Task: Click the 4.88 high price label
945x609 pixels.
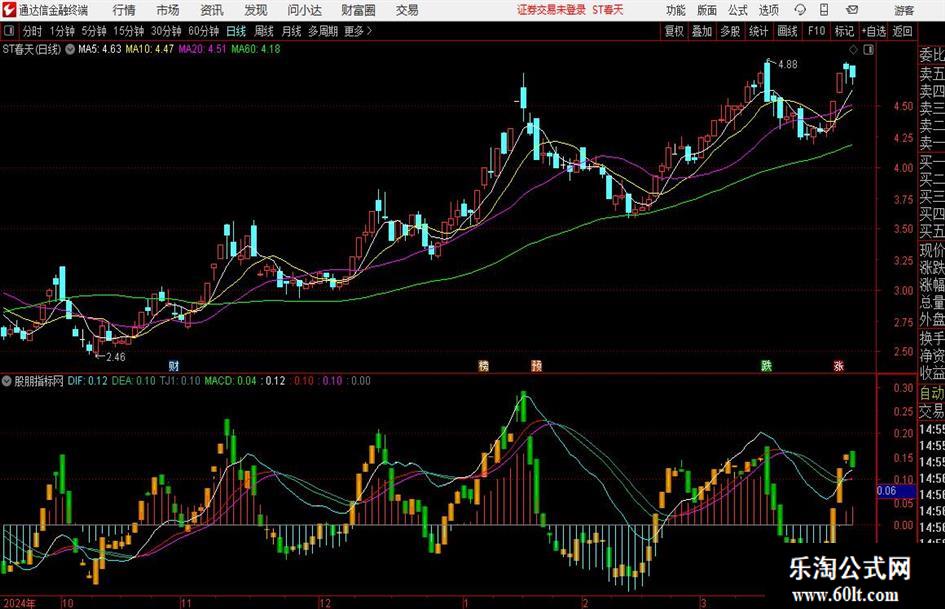Action: tap(788, 65)
